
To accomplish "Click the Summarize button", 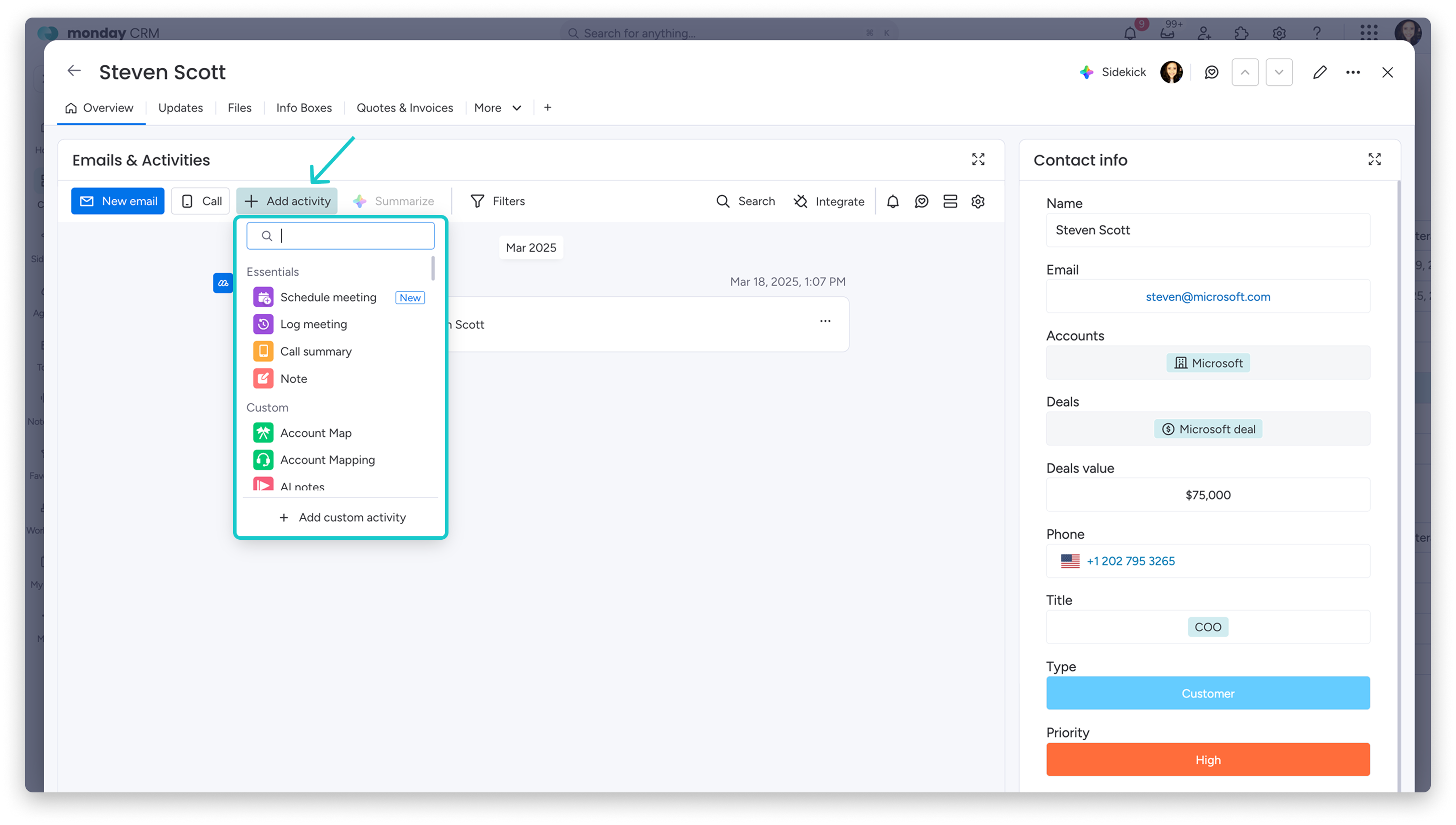I will pos(393,201).
